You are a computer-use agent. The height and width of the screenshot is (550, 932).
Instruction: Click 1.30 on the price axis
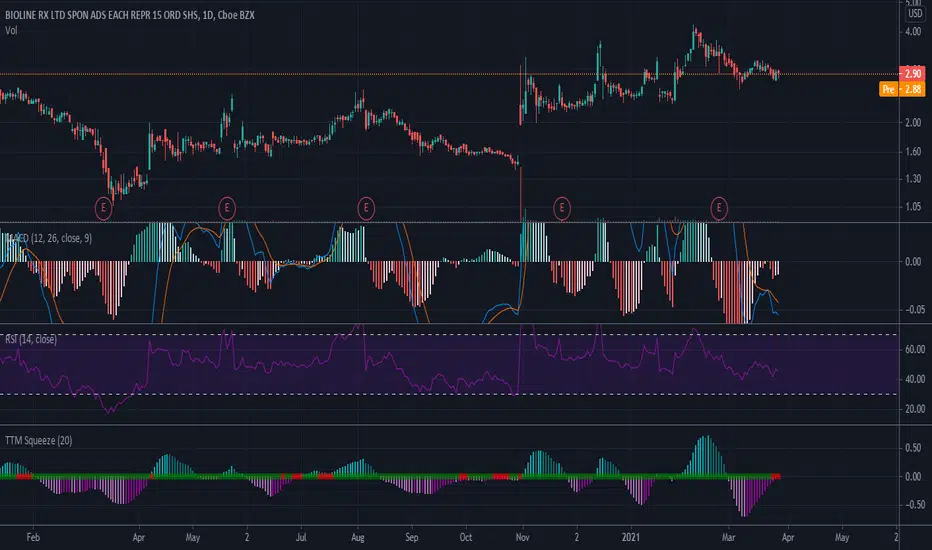pyautogui.click(x=913, y=178)
